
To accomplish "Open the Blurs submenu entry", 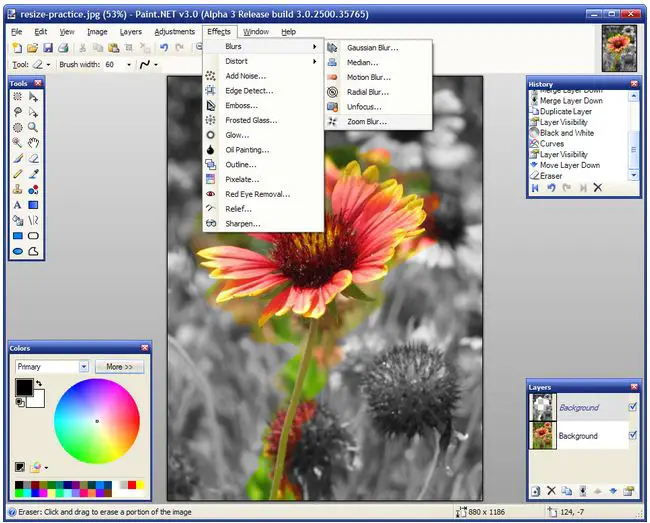I will [264, 46].
